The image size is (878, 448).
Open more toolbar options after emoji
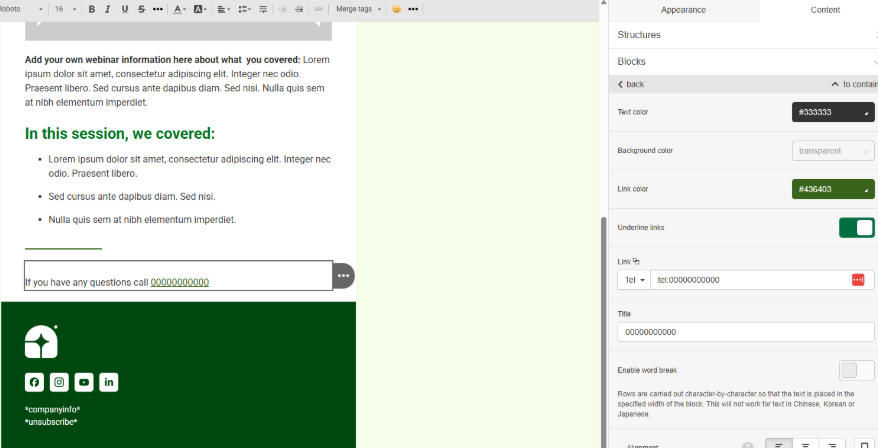click(x=413, y=9)
